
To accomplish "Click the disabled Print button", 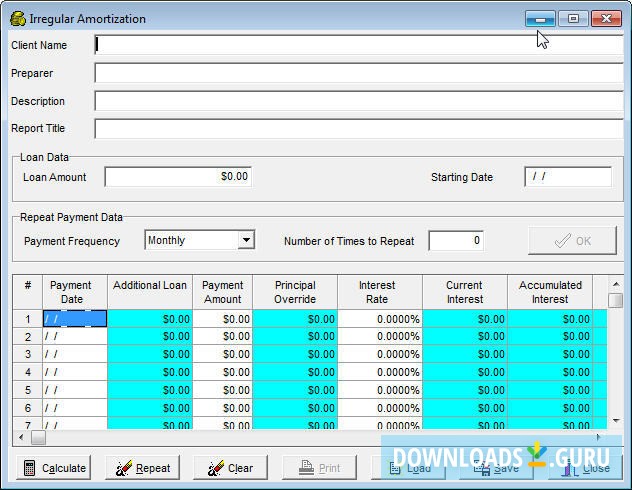I will (x=319, y=468).
